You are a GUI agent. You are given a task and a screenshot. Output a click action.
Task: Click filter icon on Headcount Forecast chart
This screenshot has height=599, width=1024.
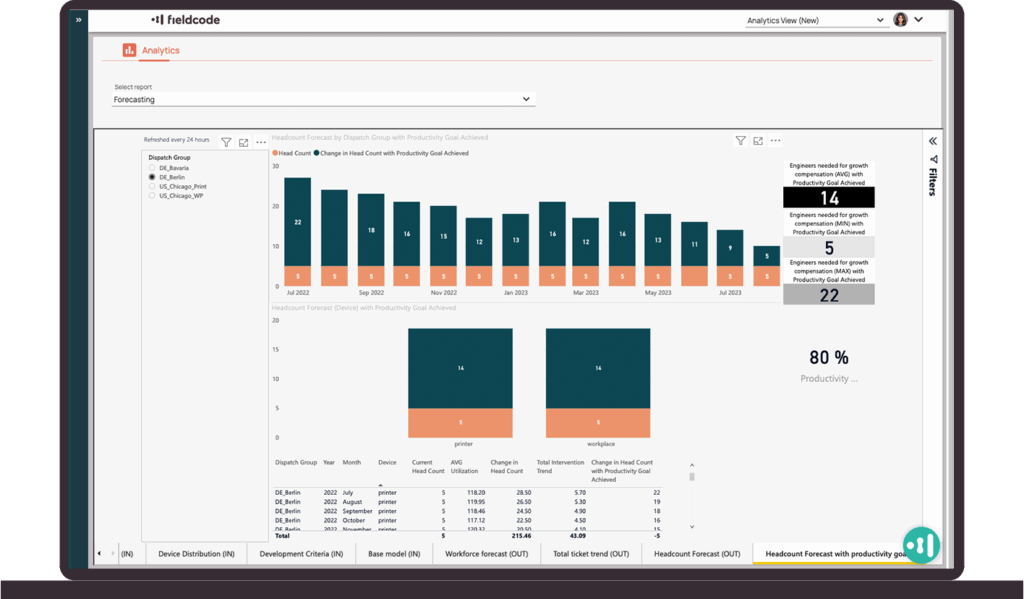point(740,141)
